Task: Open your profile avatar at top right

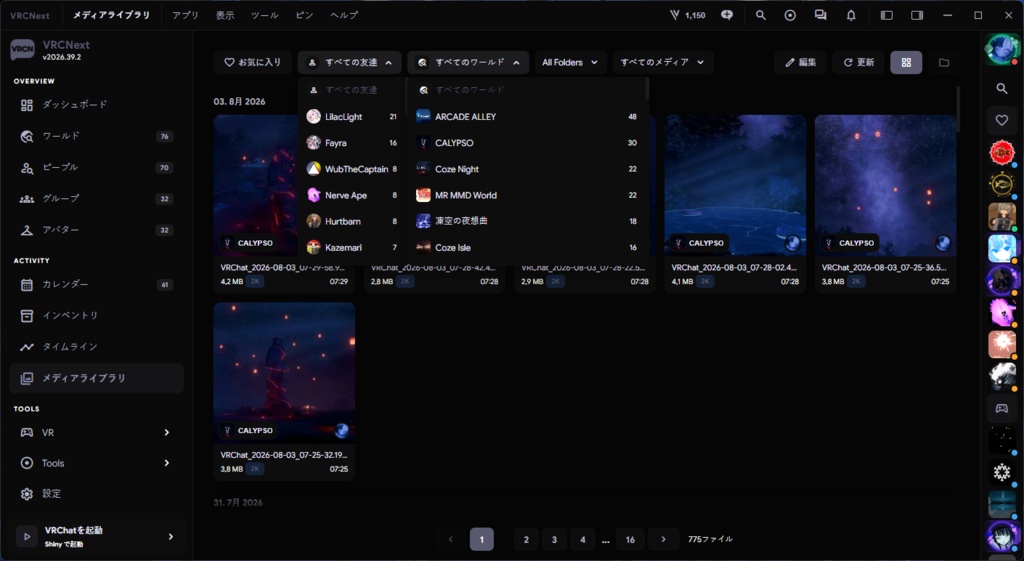Action: coord(1001,50)
